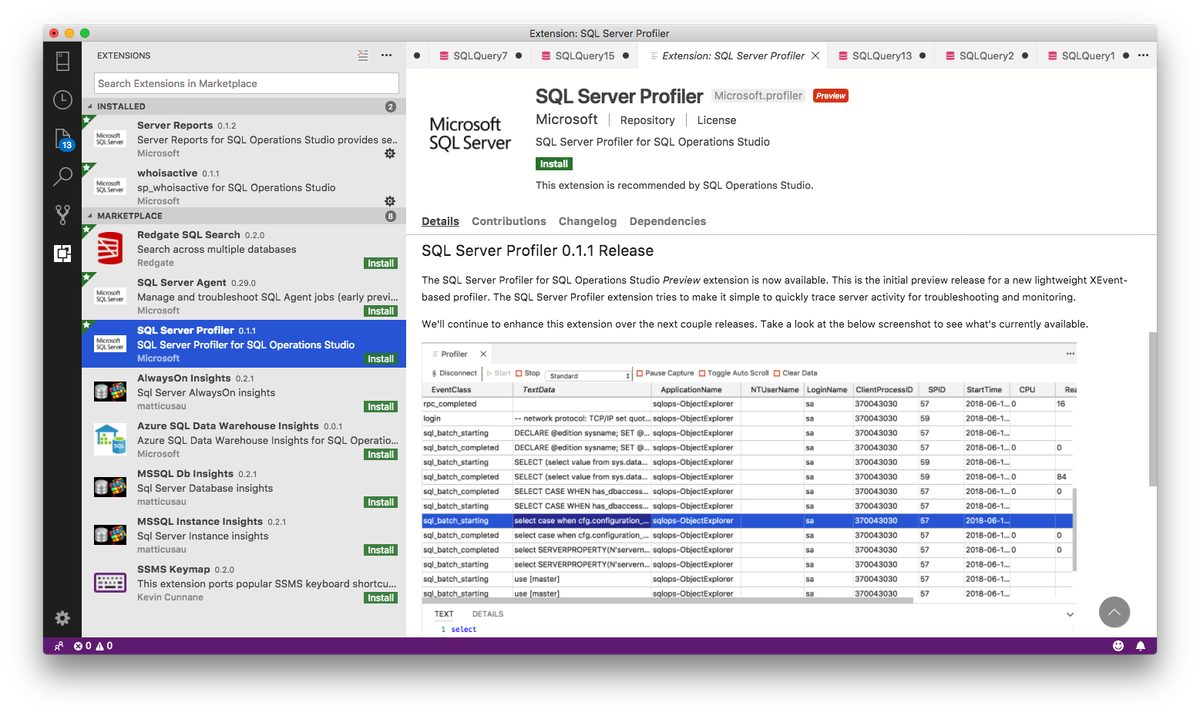Open whoisactive manage gear
The width and height of the screenshot is (1200, 716).
coord(390,201)
